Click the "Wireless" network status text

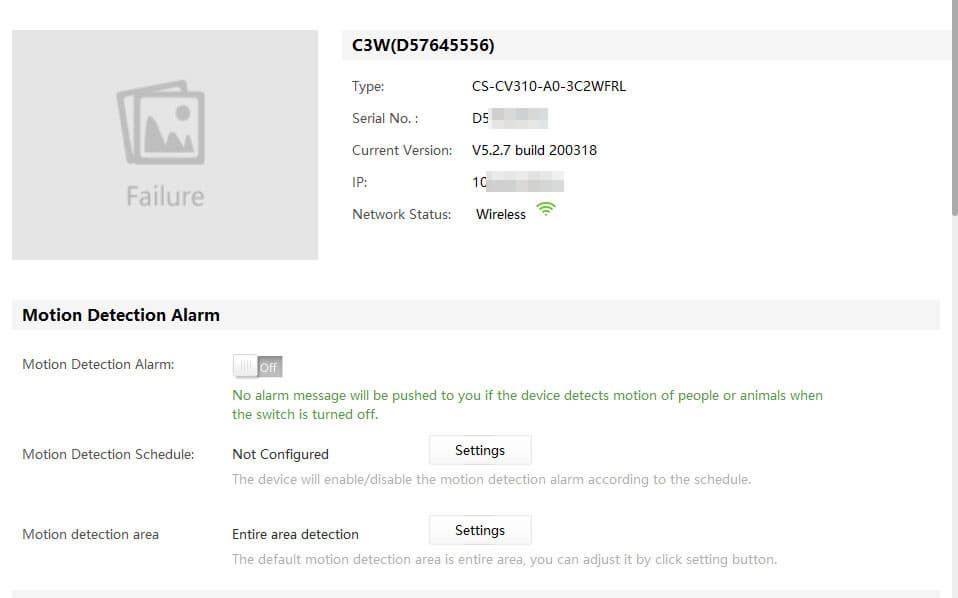point(501,214)
